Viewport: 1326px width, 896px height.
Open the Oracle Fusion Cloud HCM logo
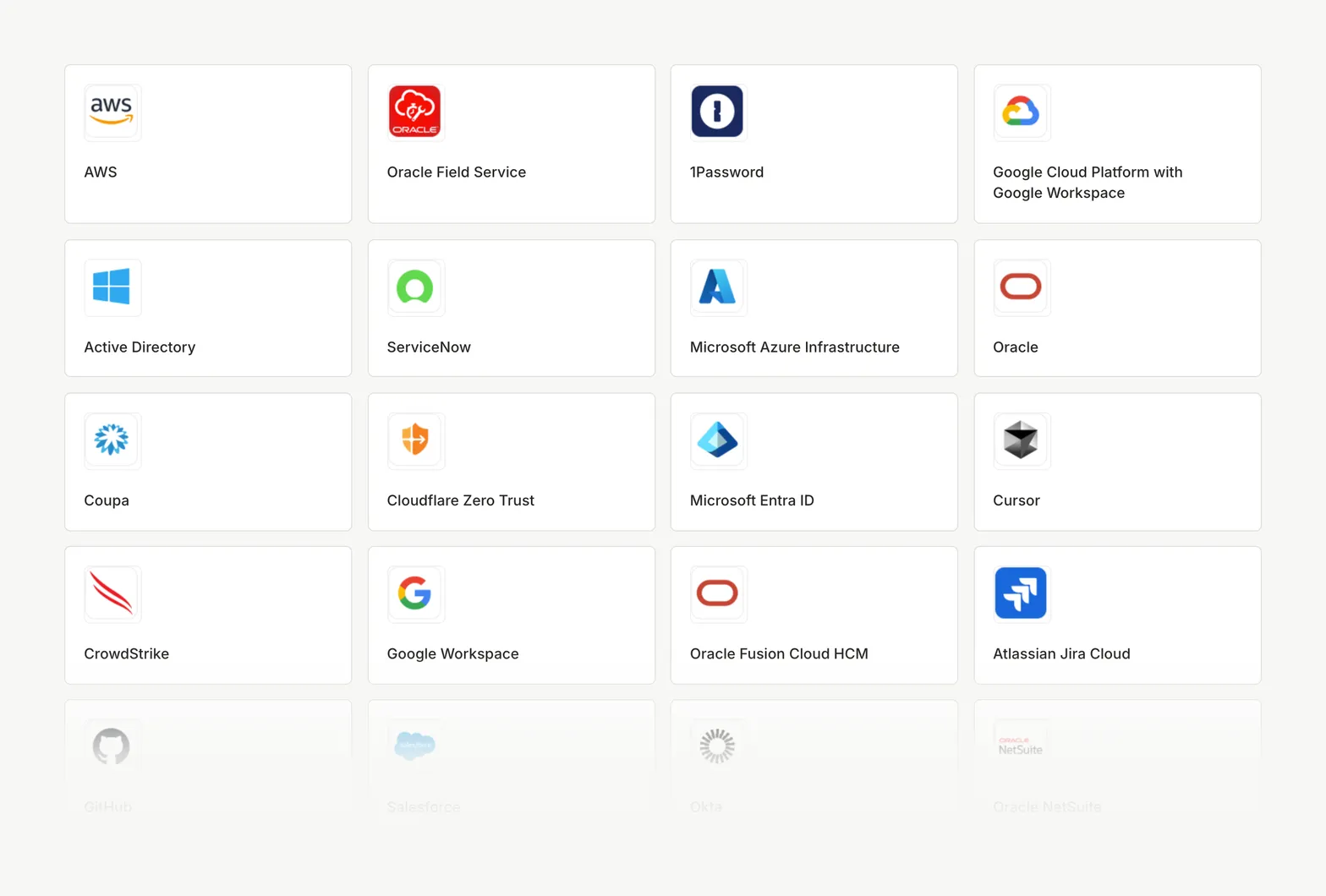pyautogui.click(x=717, y=593)
